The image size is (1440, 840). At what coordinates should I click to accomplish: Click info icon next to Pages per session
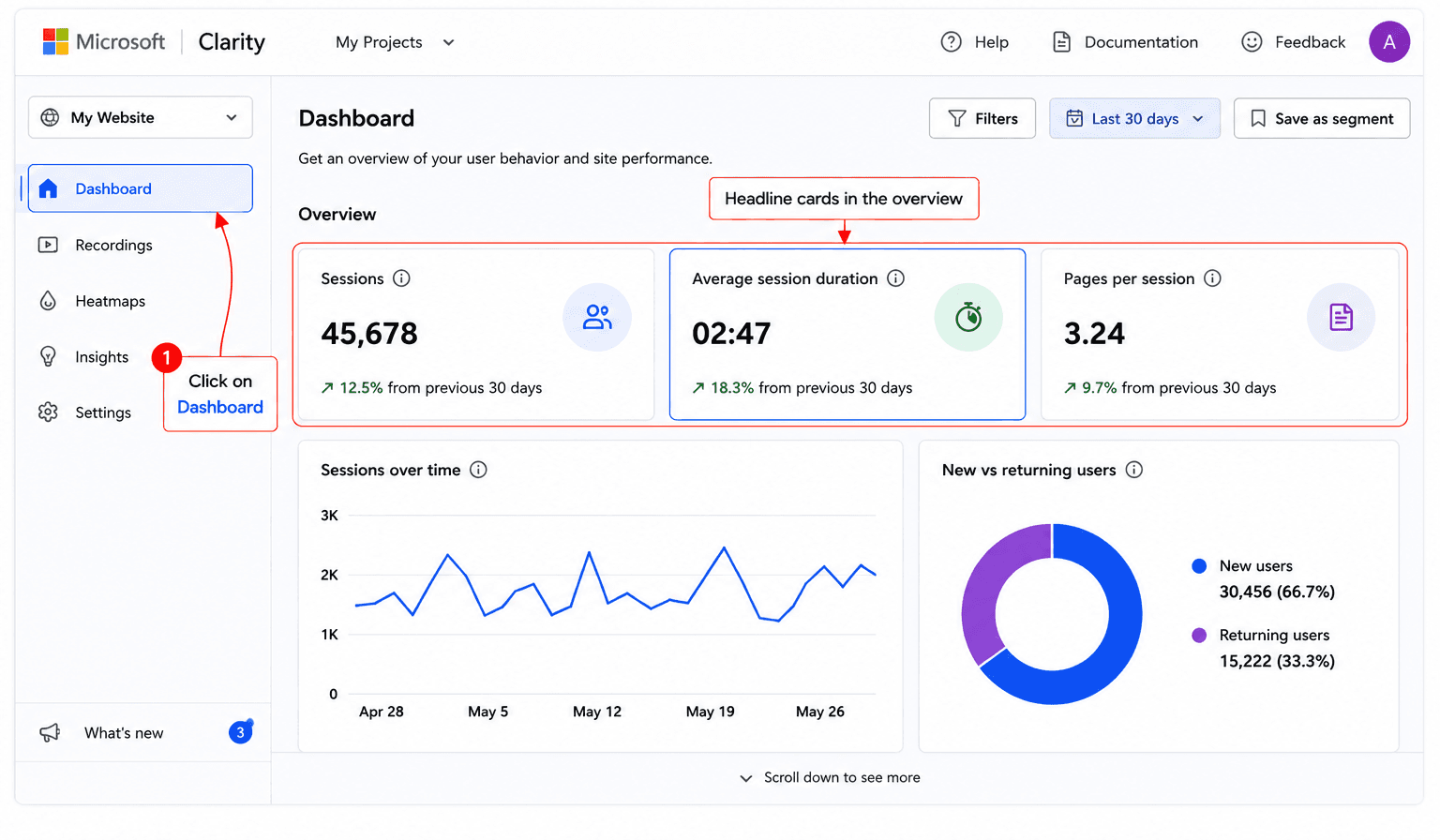point(1212,278)
